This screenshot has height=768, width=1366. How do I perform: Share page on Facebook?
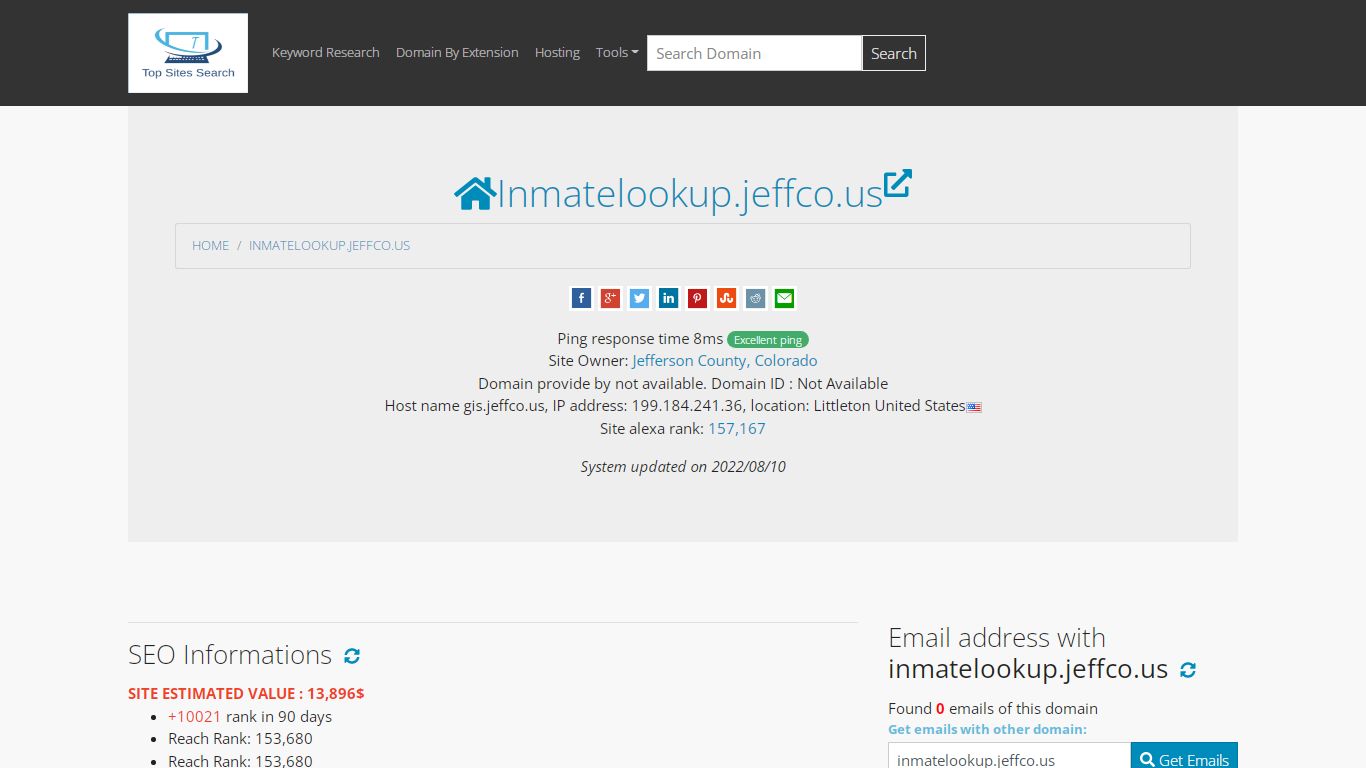582,298
